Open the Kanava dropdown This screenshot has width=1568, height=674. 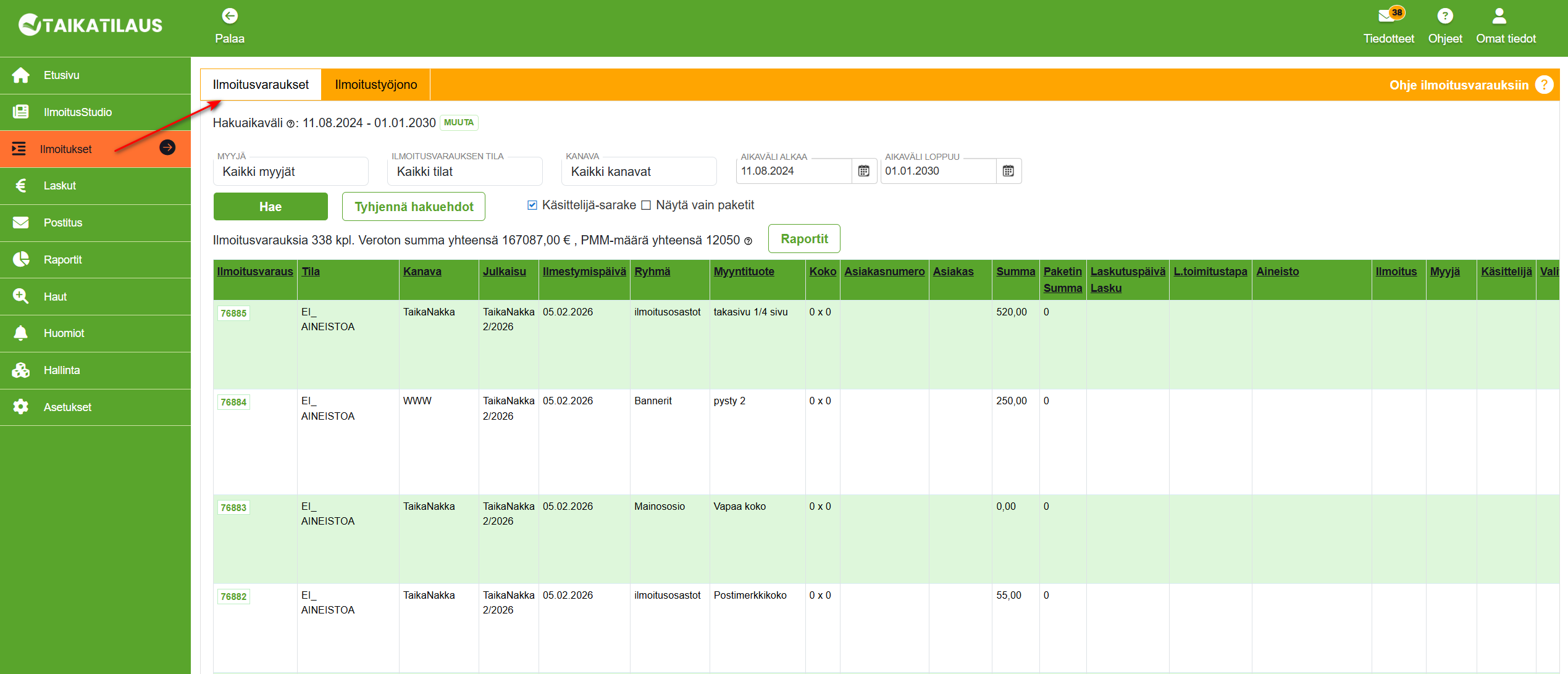[x=639, y=172]
